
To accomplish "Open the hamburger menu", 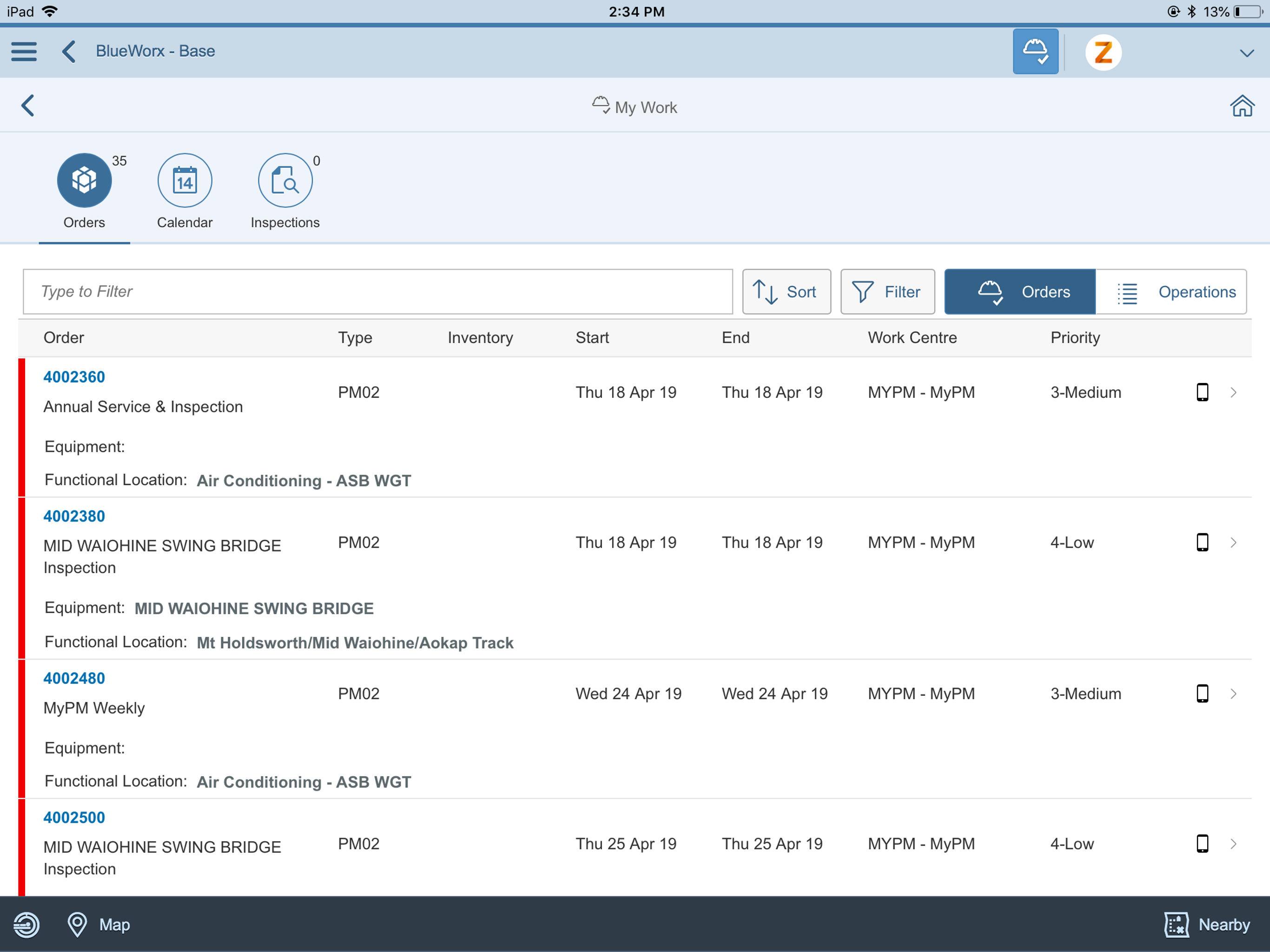I will [x=24, y=51].
